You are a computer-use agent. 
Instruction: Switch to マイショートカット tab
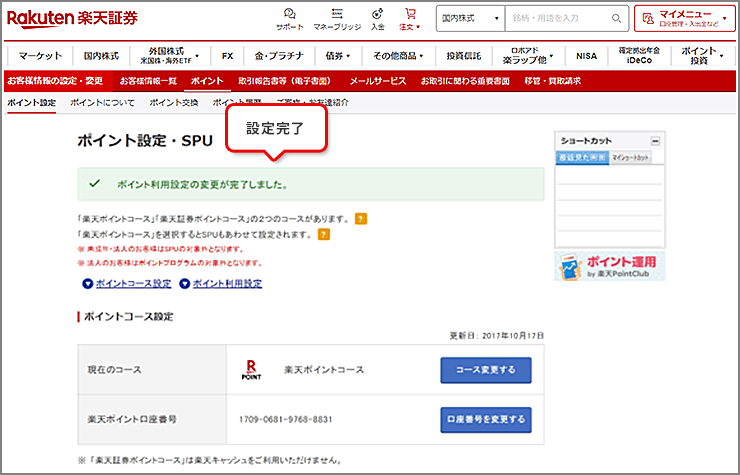click(630, 157)
